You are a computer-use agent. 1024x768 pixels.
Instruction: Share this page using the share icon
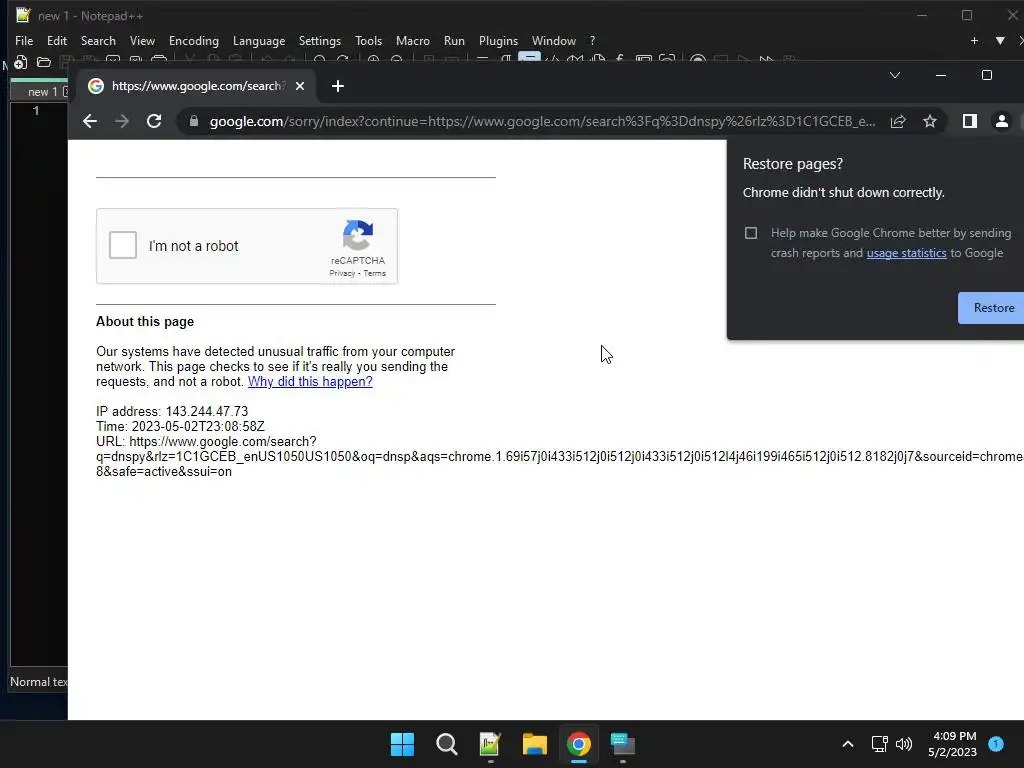point(898,121)
